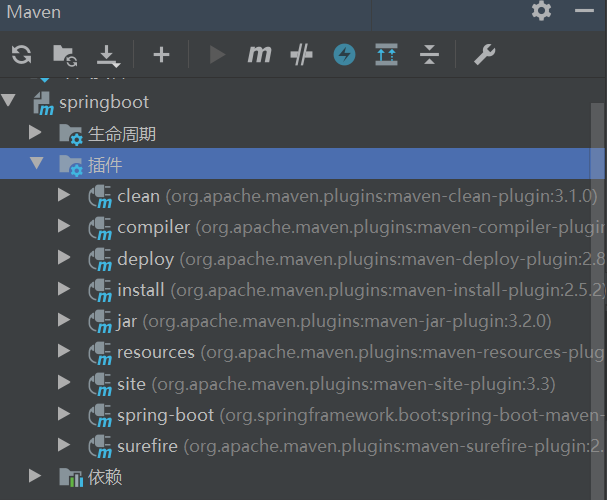Click Add Maven Projects plus icon
The width and height of the screenshot is (607, 500).
[161, 55]
